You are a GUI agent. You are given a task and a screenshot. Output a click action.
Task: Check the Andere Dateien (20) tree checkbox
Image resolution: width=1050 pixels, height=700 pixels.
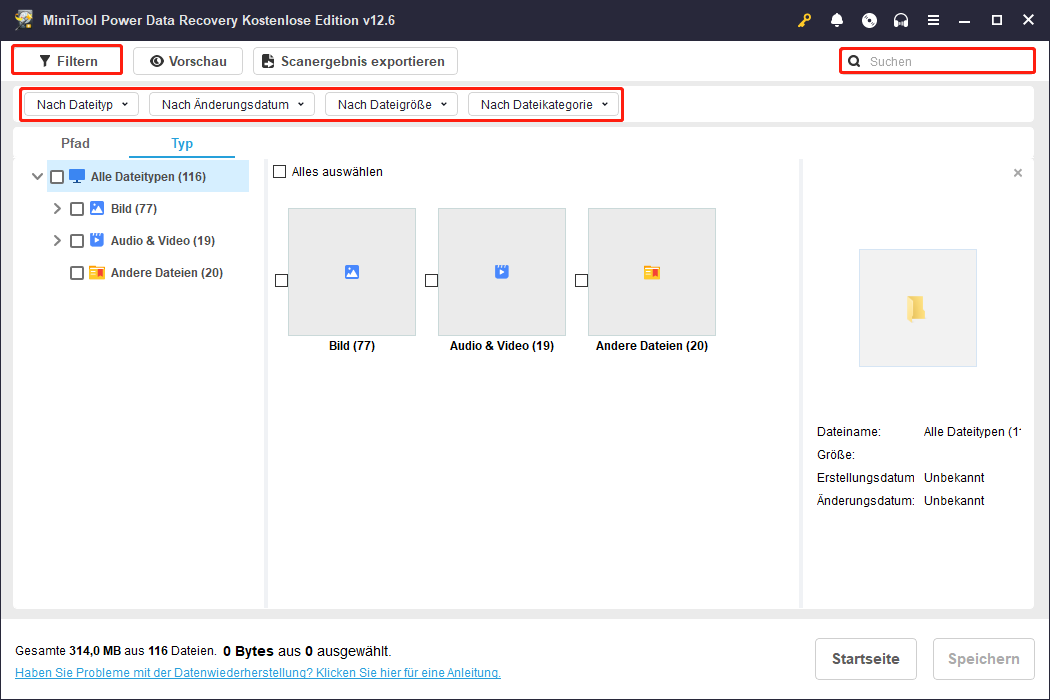point(77,273)
